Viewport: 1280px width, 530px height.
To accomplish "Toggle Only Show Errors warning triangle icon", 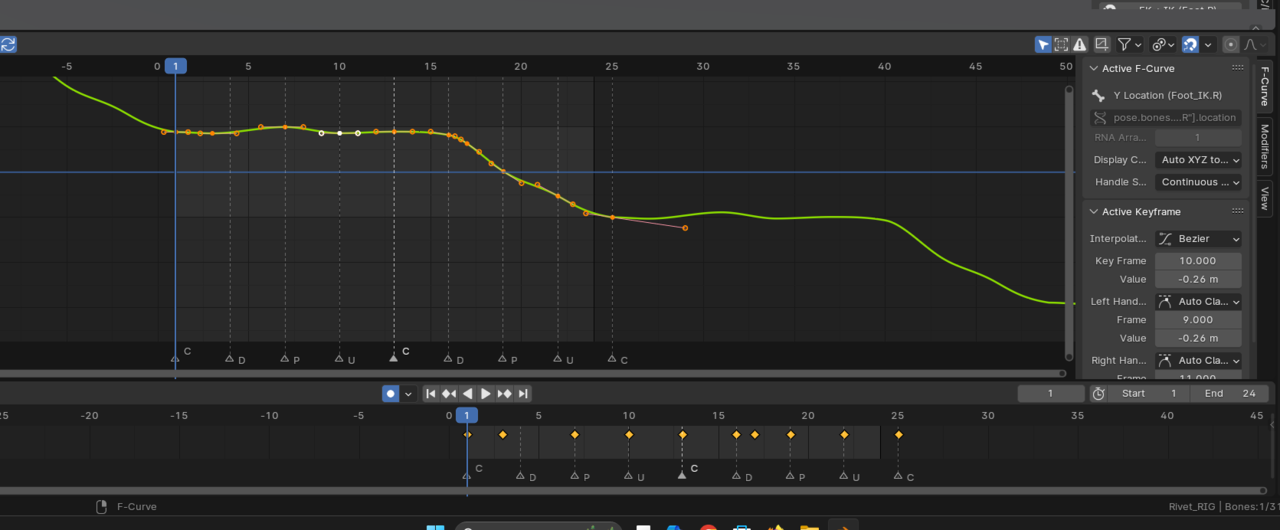I will [x=1080, y=44].
